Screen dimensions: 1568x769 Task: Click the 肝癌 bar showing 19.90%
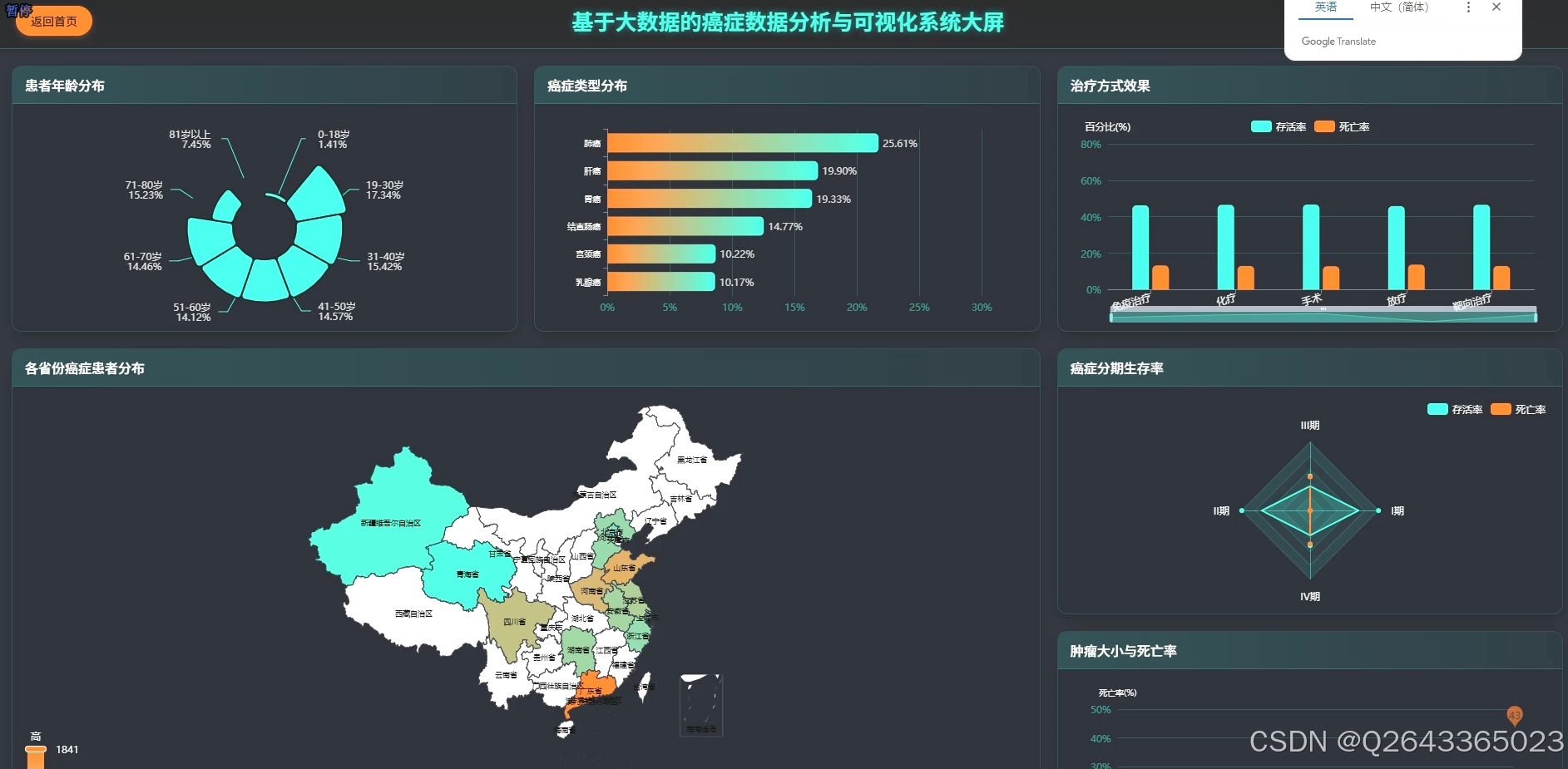point(713,170)
